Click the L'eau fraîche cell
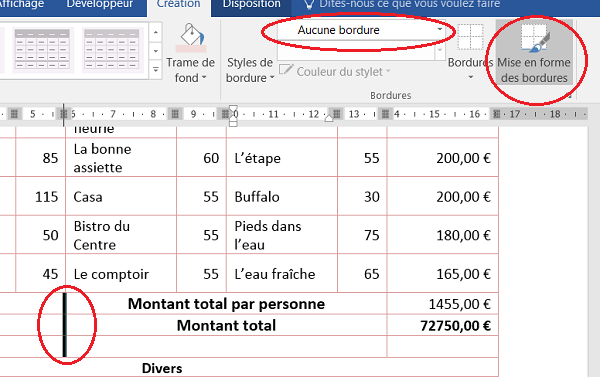 (282, 274)
